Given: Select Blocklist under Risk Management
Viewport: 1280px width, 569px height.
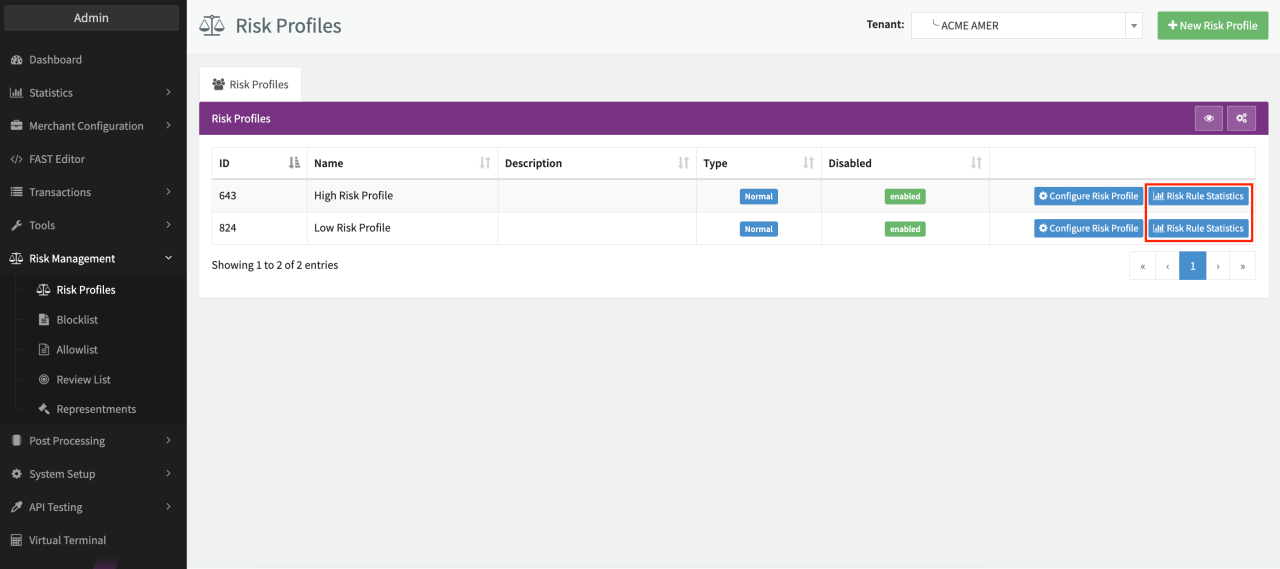Looking at the screenshot, I should (x=77, y=320).
